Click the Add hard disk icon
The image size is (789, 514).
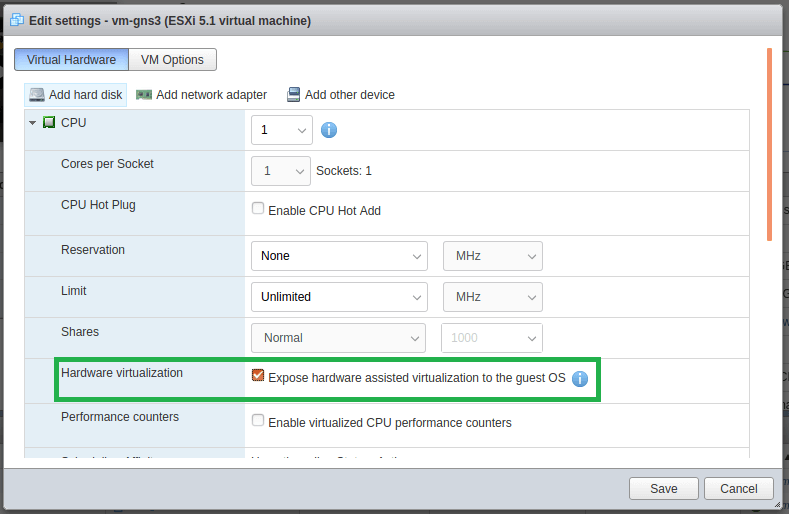click(x=37, y=95)
